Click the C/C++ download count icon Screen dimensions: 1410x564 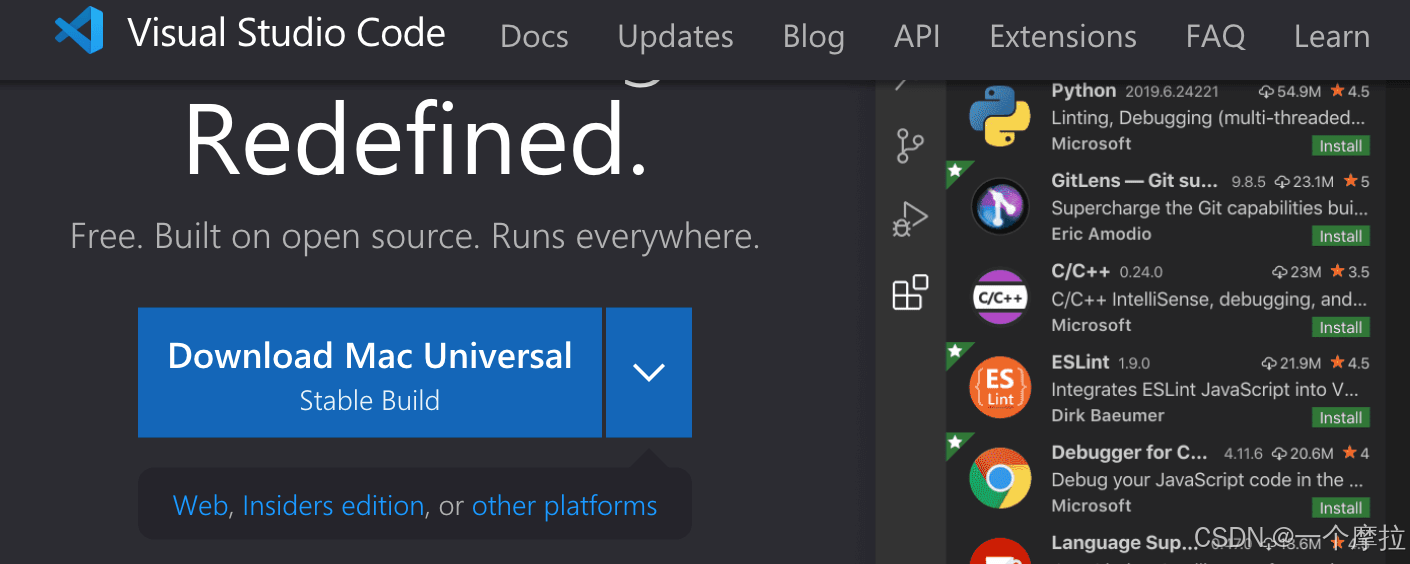coord(1279,272)
